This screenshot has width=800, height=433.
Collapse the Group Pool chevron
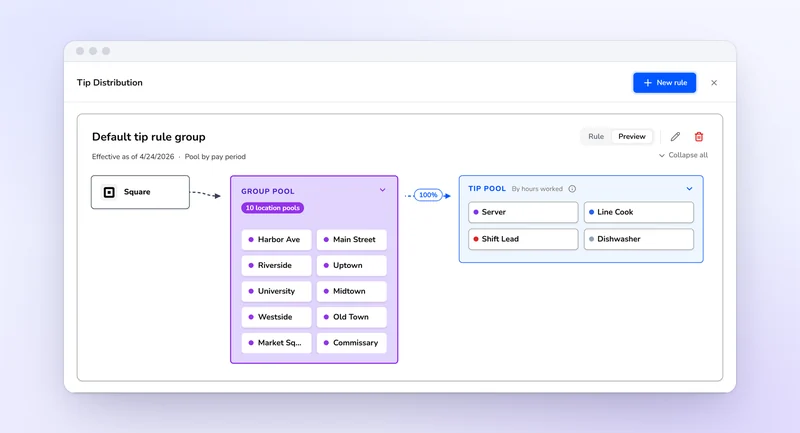click(382, 190)
